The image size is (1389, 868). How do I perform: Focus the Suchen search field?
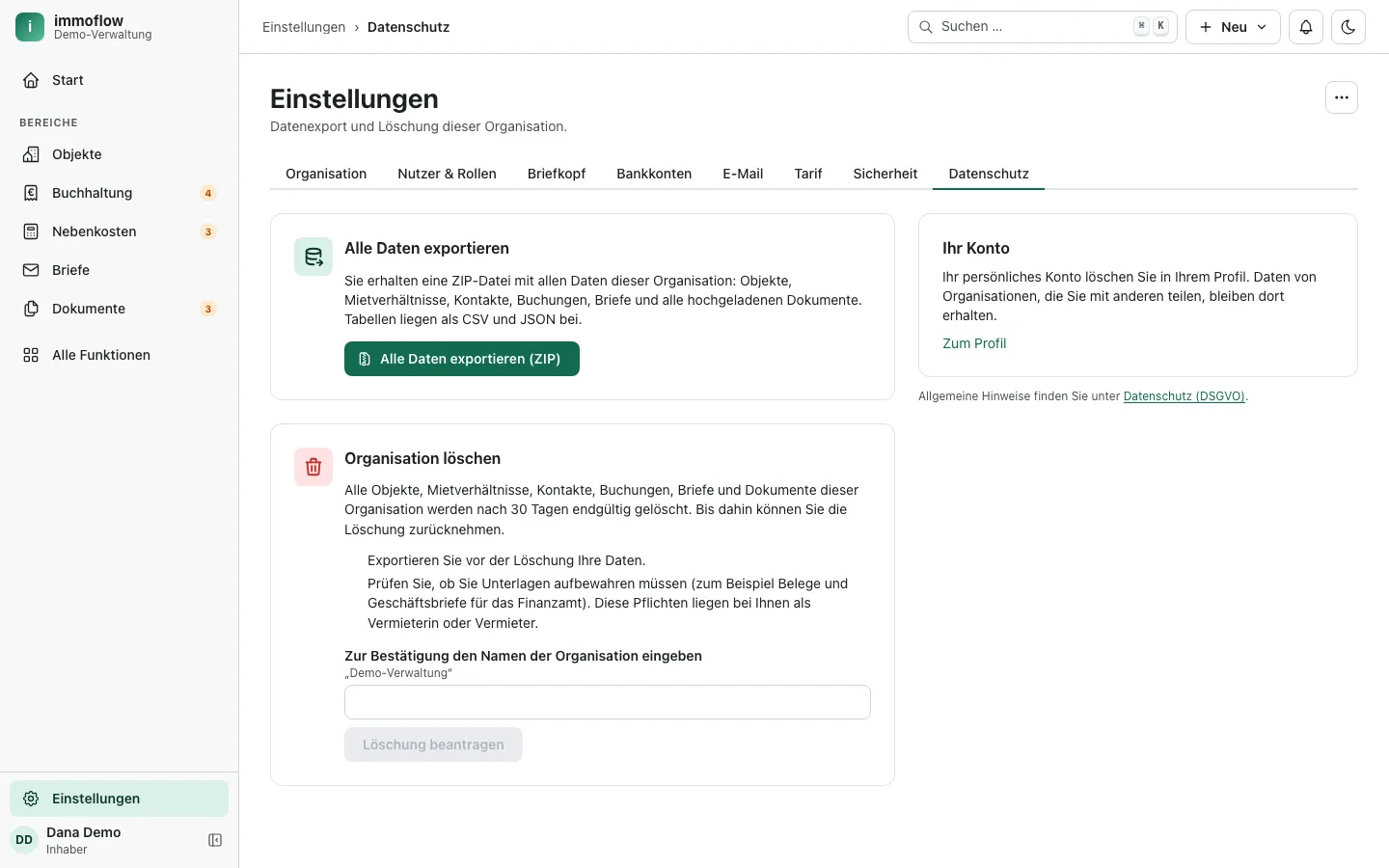(x=1043, y=27)
